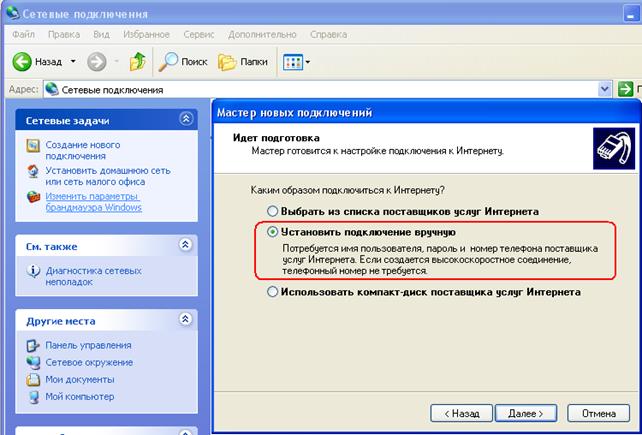Click the Network Neighborhood icon
Viewport: 642px width, 435px height.
[33, 363]
